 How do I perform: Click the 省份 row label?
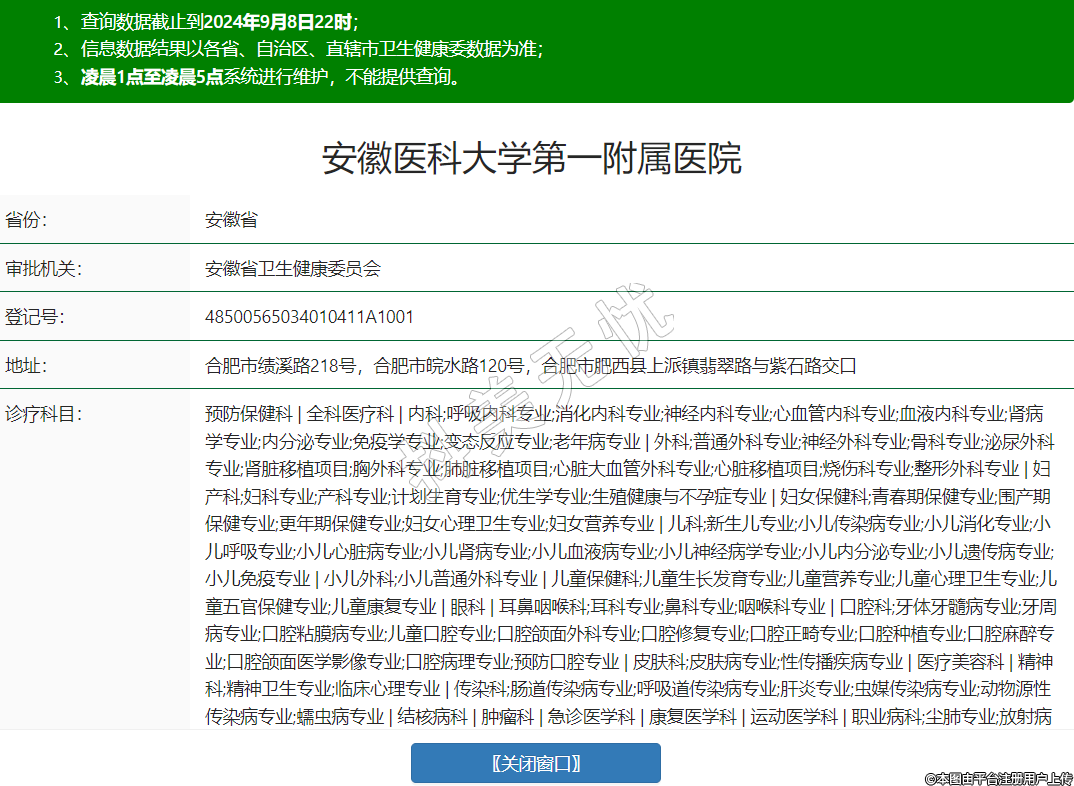pos(26,220)
